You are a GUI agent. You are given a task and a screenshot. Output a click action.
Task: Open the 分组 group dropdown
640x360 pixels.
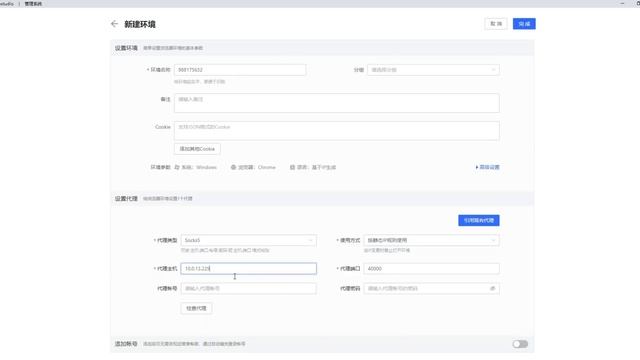point(433,70)
